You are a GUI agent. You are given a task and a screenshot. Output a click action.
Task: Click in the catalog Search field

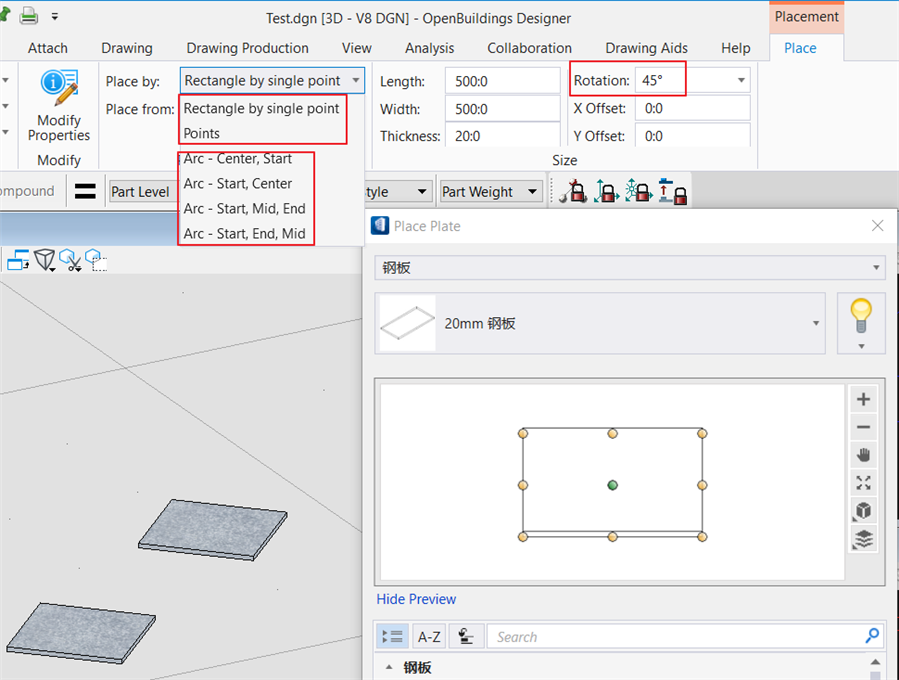677,636
